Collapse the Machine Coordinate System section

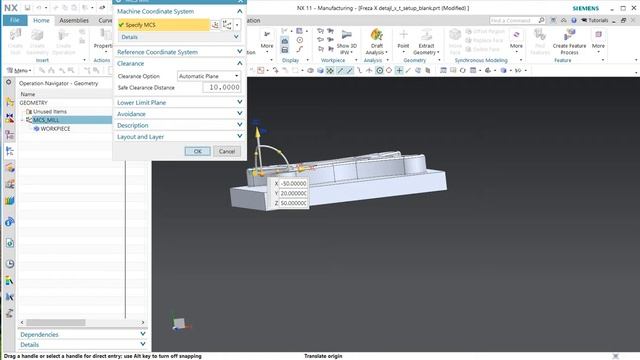(180, 11)
